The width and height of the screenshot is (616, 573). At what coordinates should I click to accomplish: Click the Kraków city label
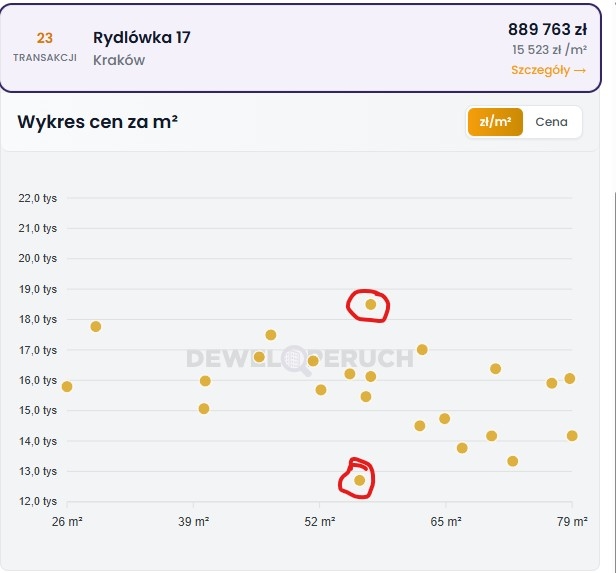coord(119,60)
